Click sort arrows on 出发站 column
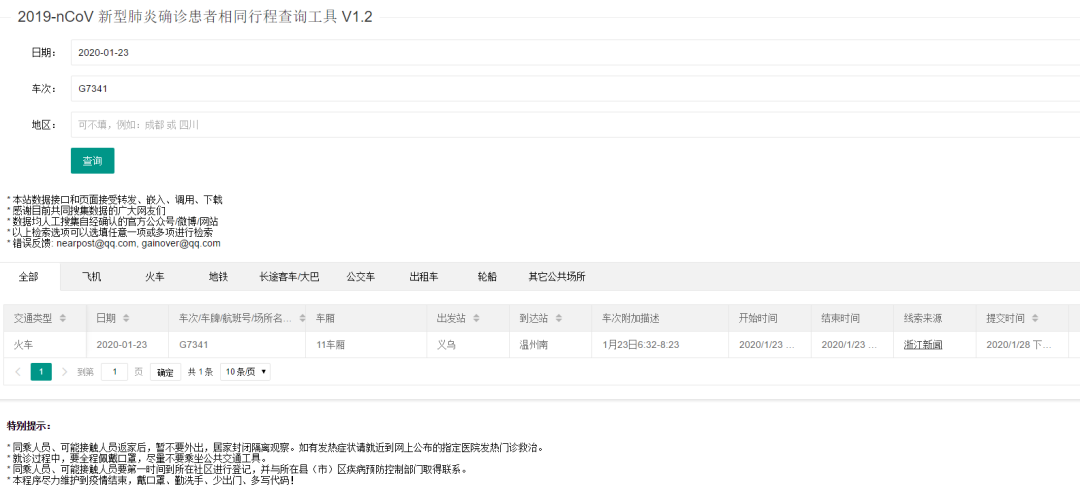Image resolution: width=1080 pixels, height=493 pixels. (474, 318)
